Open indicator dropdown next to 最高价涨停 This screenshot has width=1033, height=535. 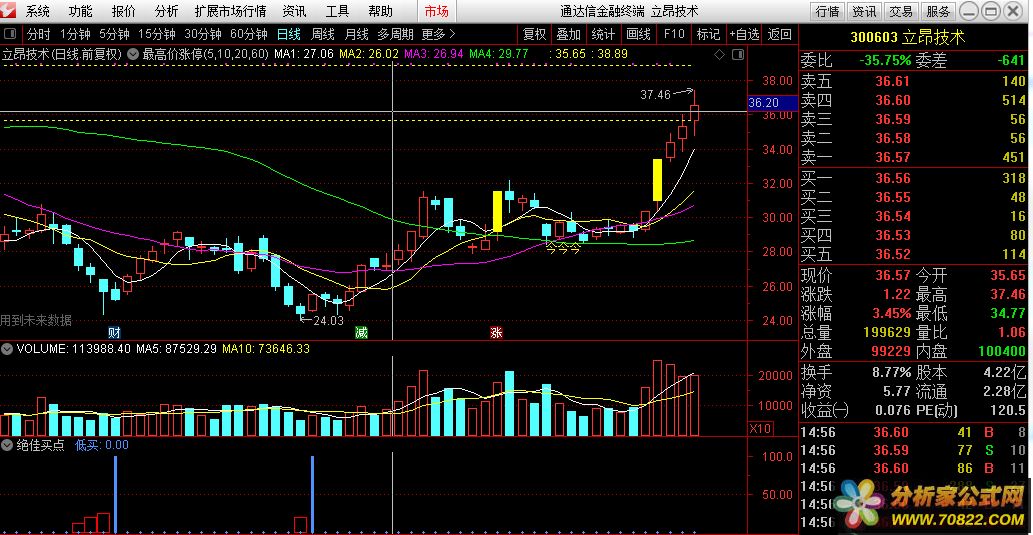pos(132,54)
